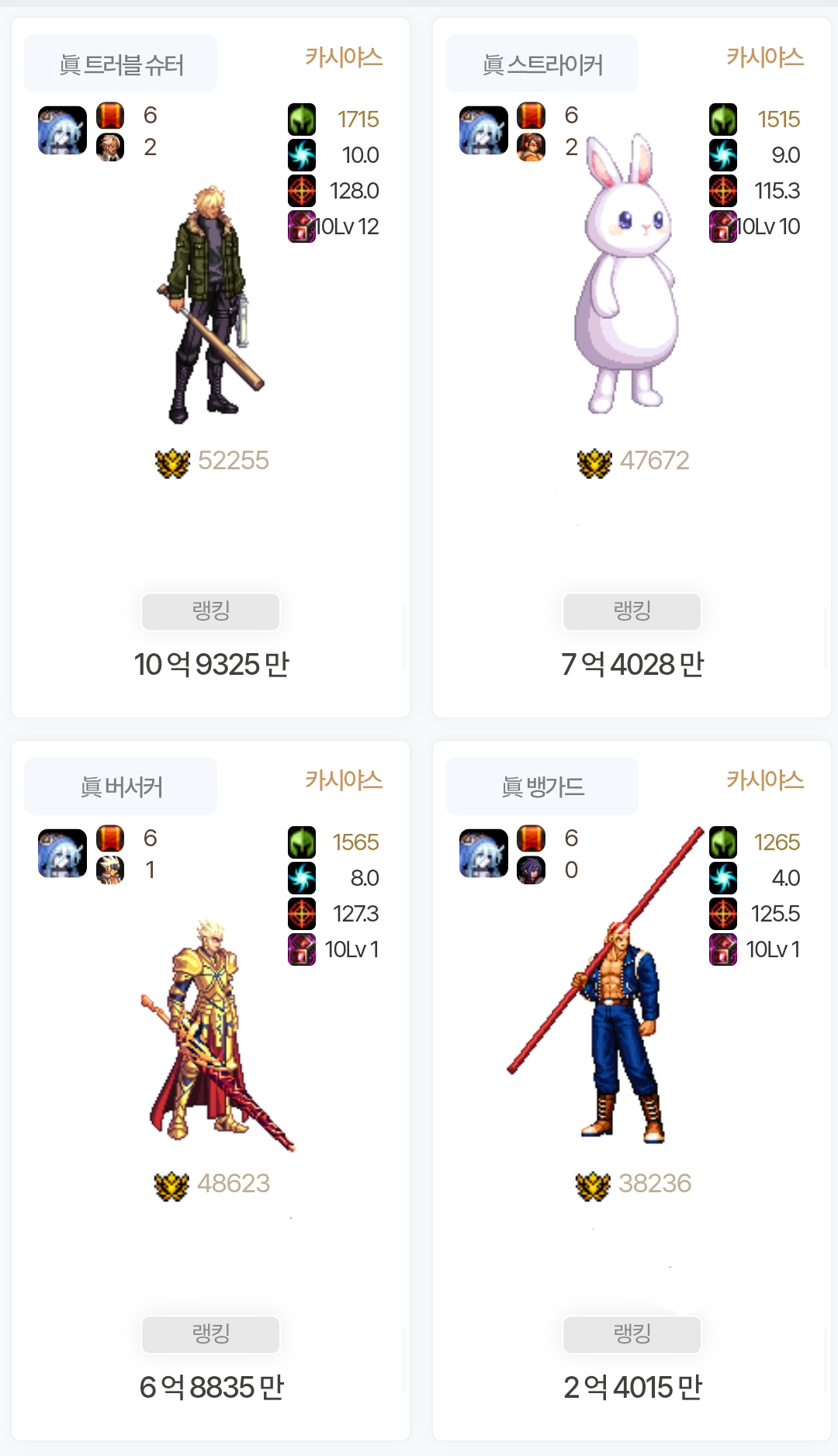Click the green helmet icon beside 1715
Image resolution: width=838 pixels, height=1456 pixels.
tap(302, 119)
